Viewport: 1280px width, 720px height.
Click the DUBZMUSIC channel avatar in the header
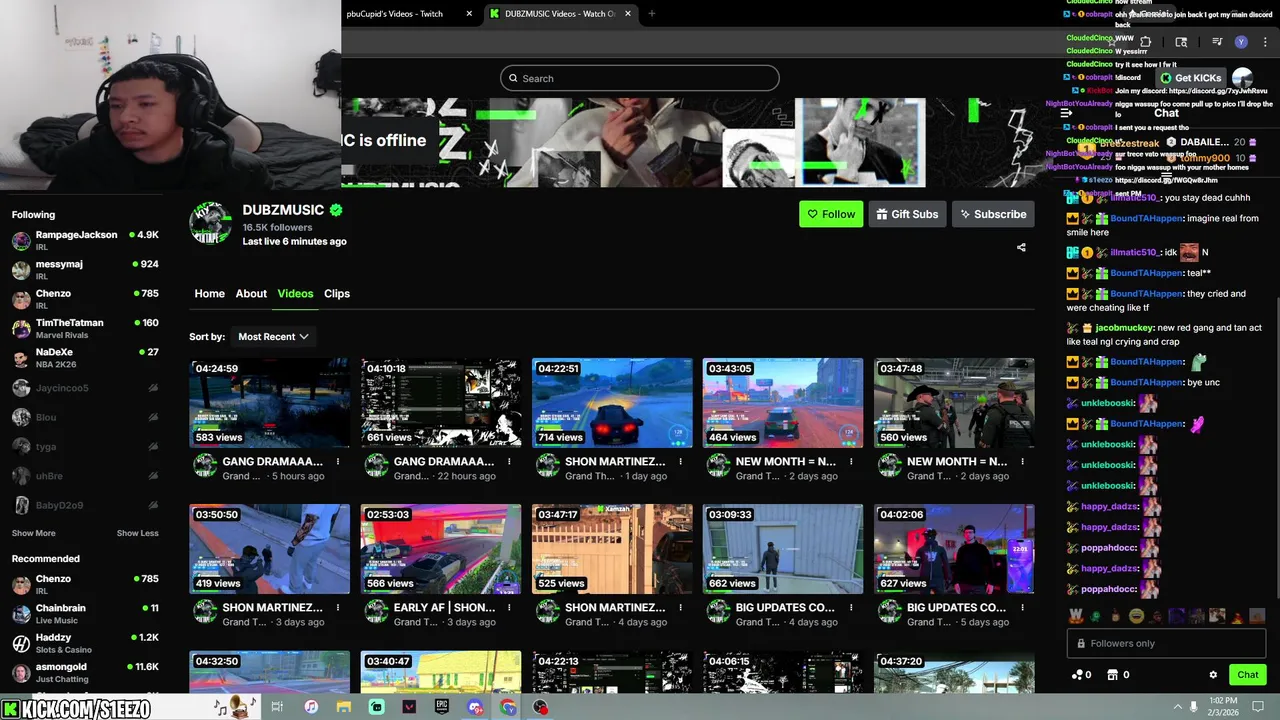click(211, 223)
